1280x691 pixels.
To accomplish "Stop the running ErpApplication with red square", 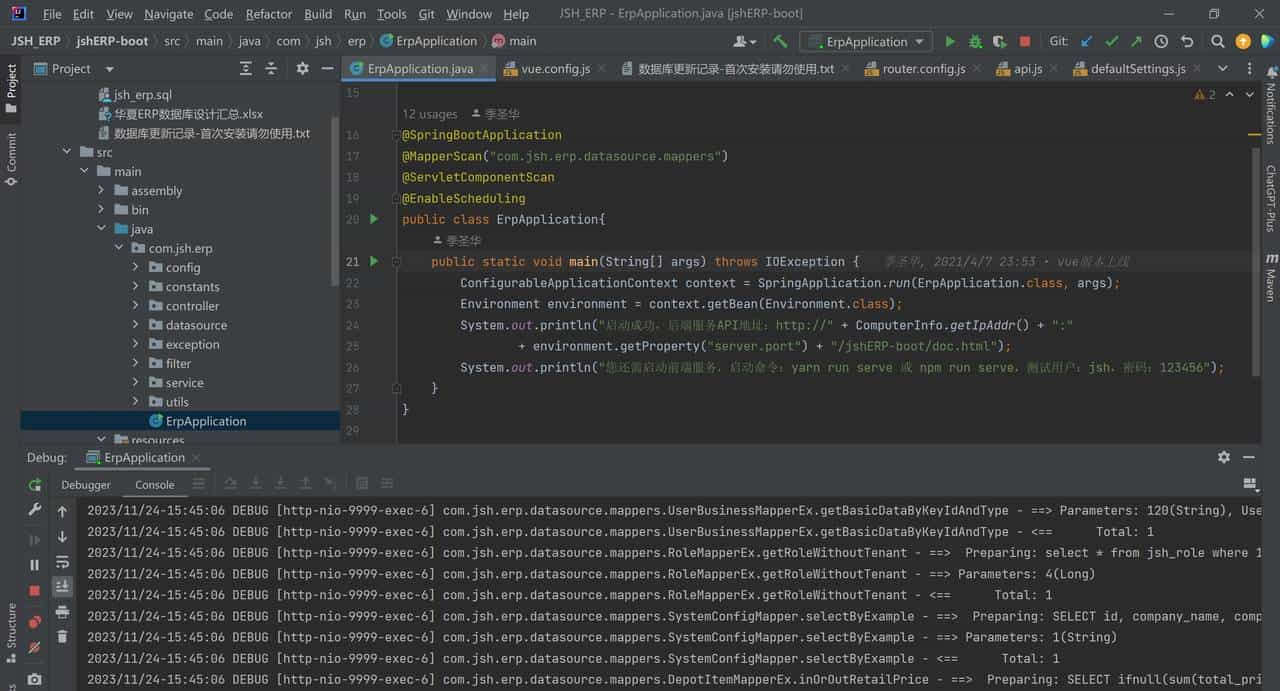I will click(1024, 42).
